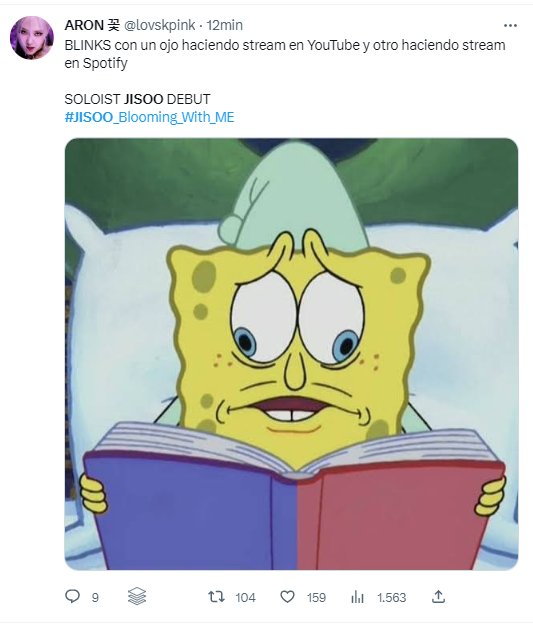This screenshot has width=533, height=624.
Task: Open the three-dot more options menu
Action: pos(510,25)
